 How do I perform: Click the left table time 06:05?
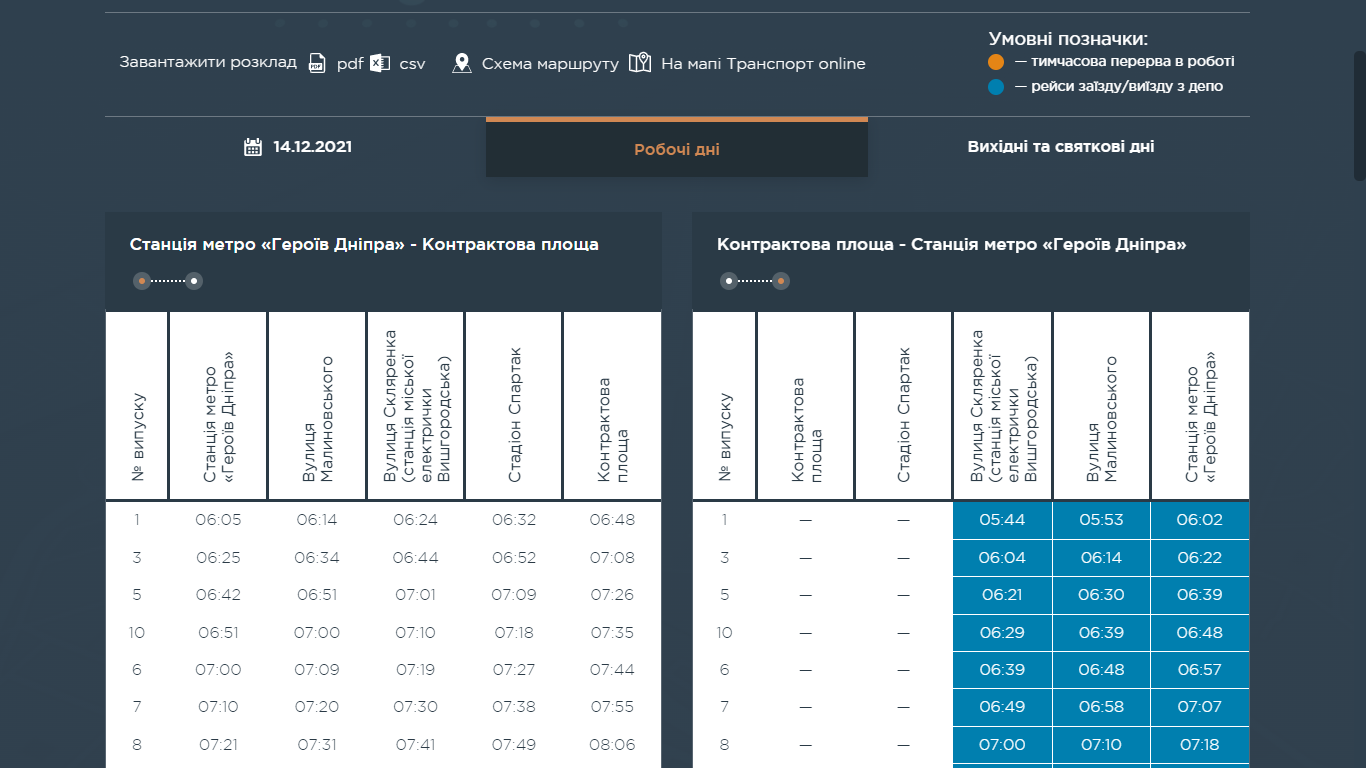pos(219,520)
